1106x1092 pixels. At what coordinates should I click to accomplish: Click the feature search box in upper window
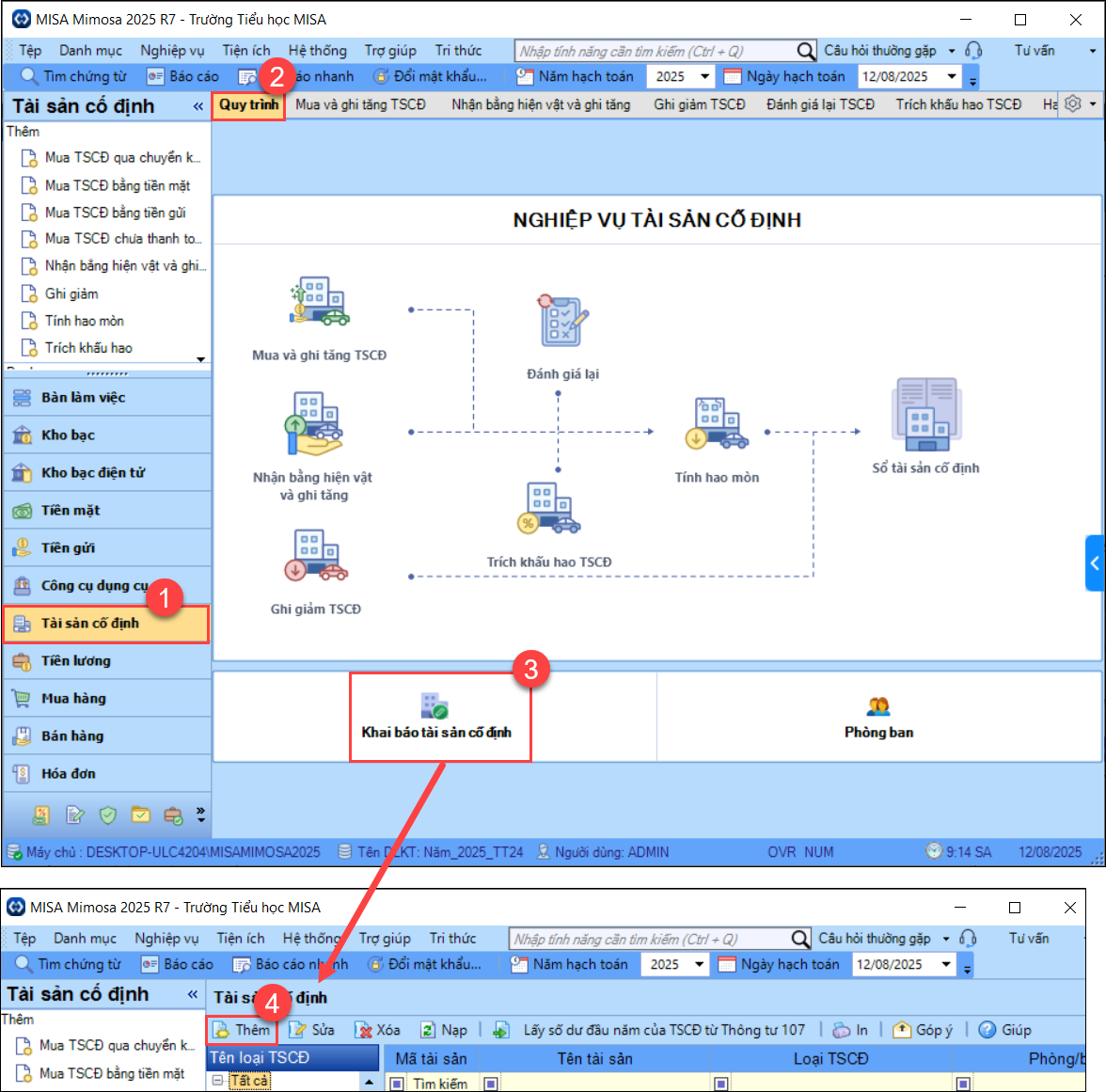click(x=656, y=51)
